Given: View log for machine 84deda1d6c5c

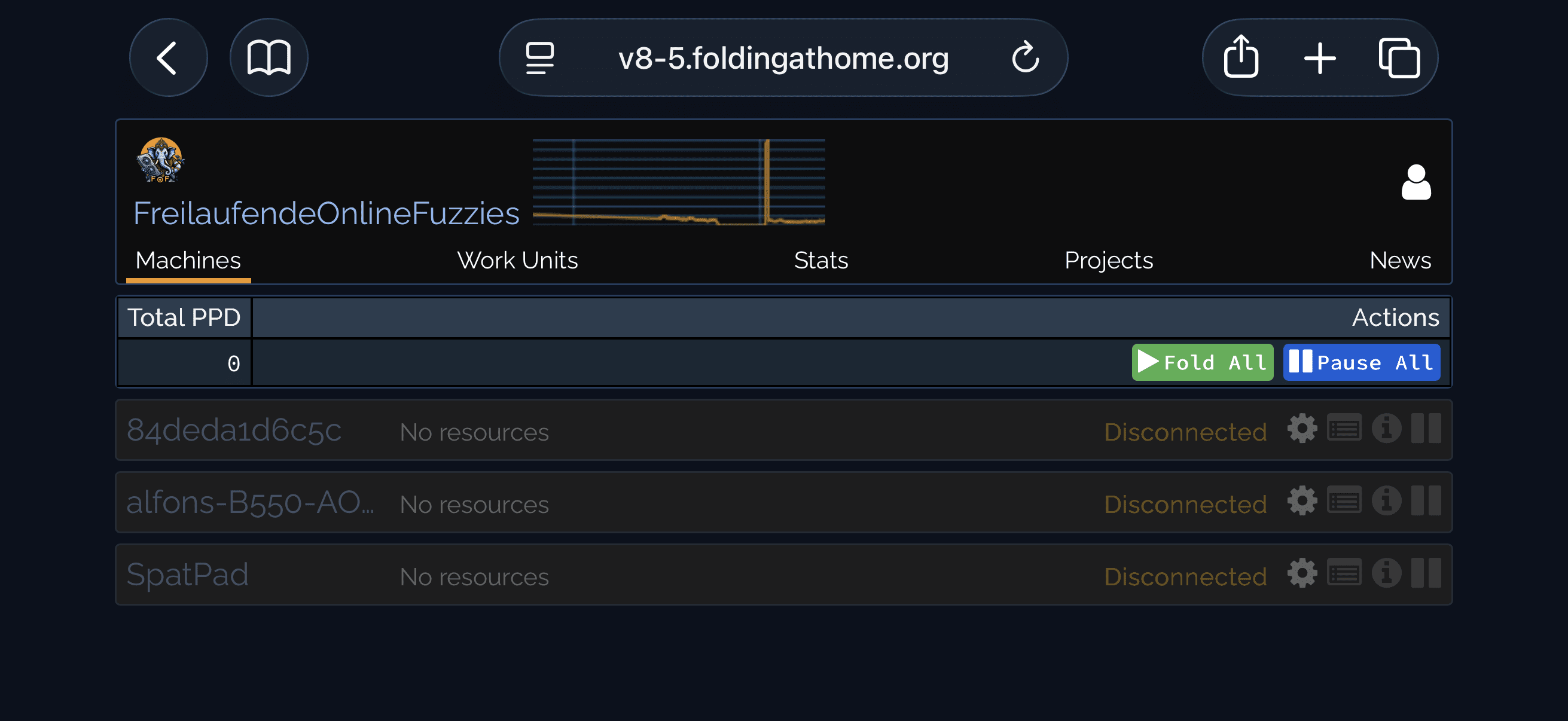Looking at the screenshot, I should 1343,429.
